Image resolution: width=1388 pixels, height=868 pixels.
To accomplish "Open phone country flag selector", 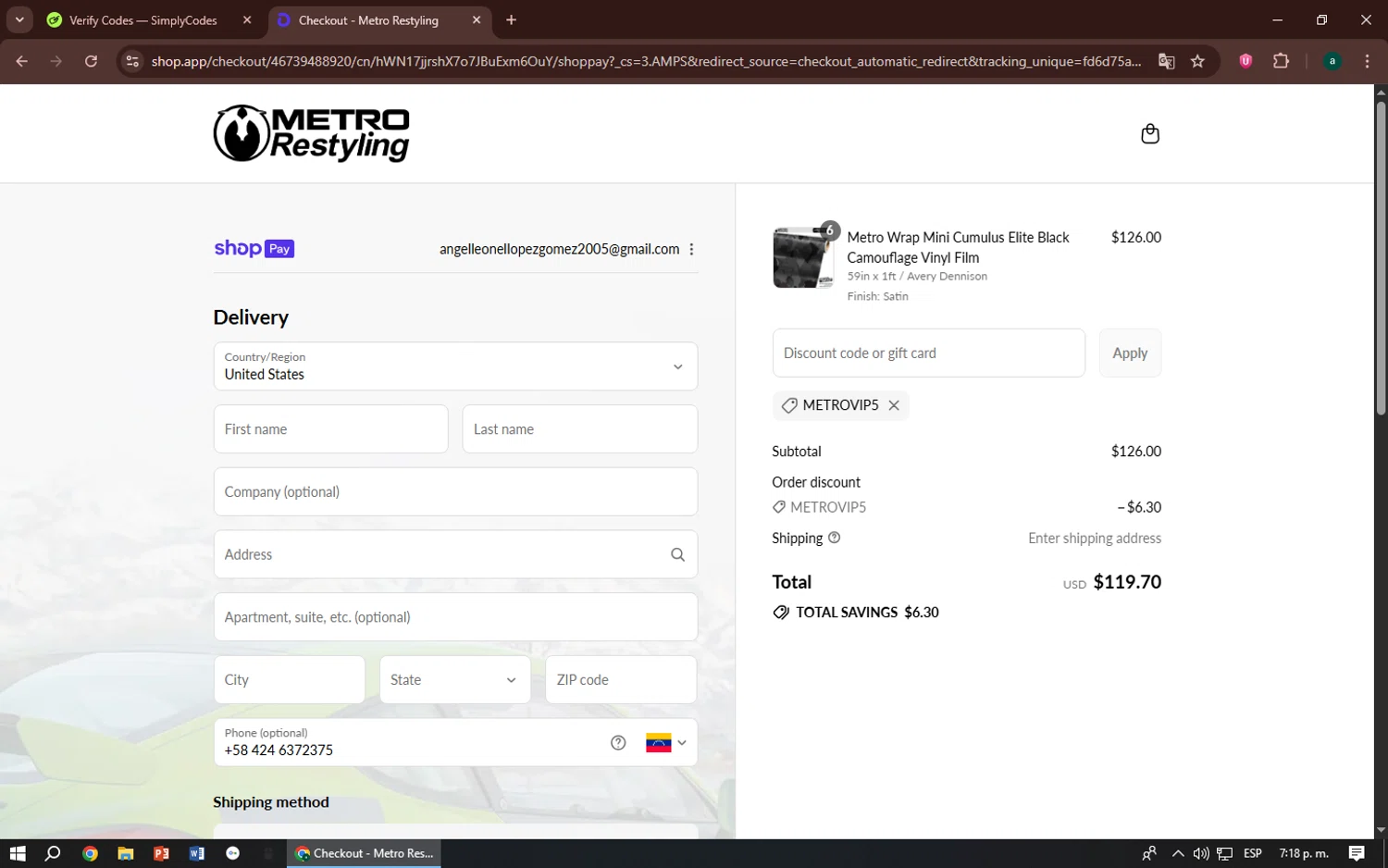I will (666, 742).
